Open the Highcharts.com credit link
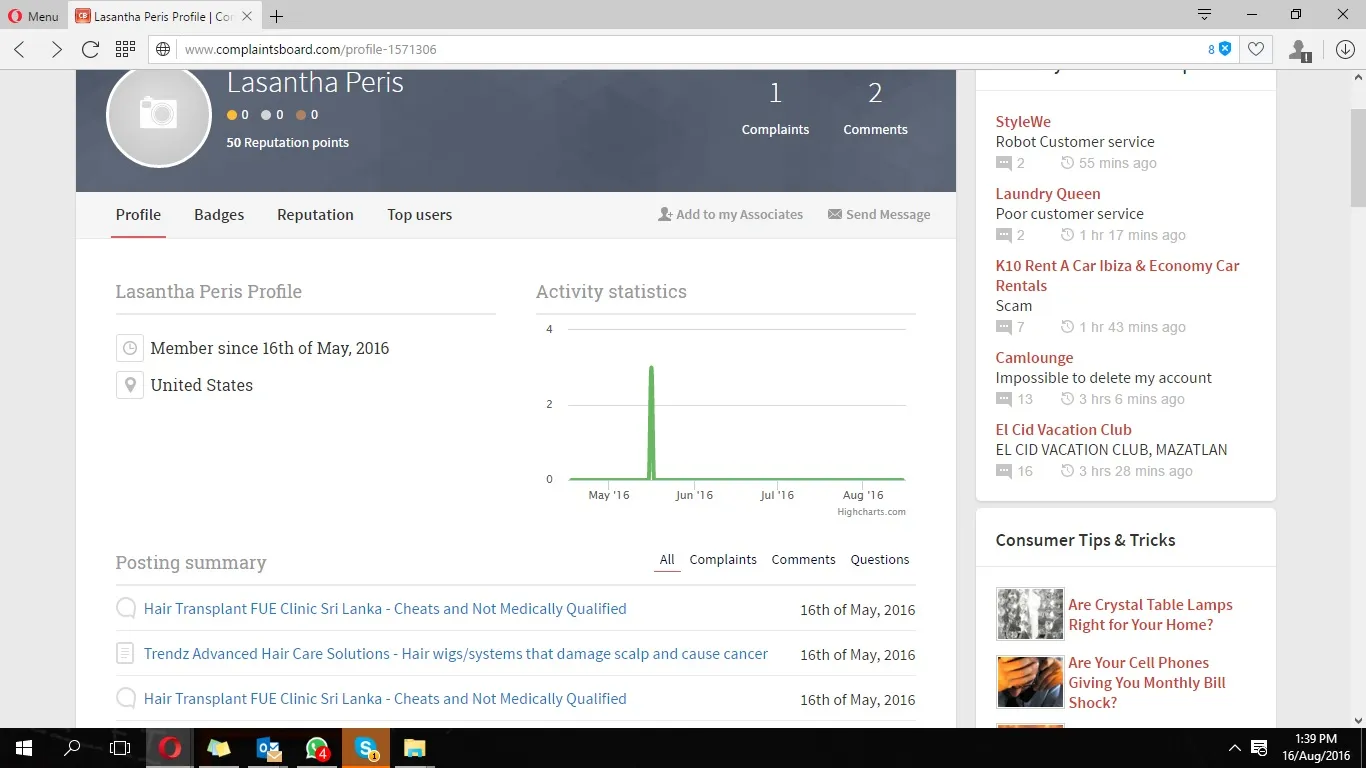The height and width of the screenshot is (768, 1366). tap(871, 512)
